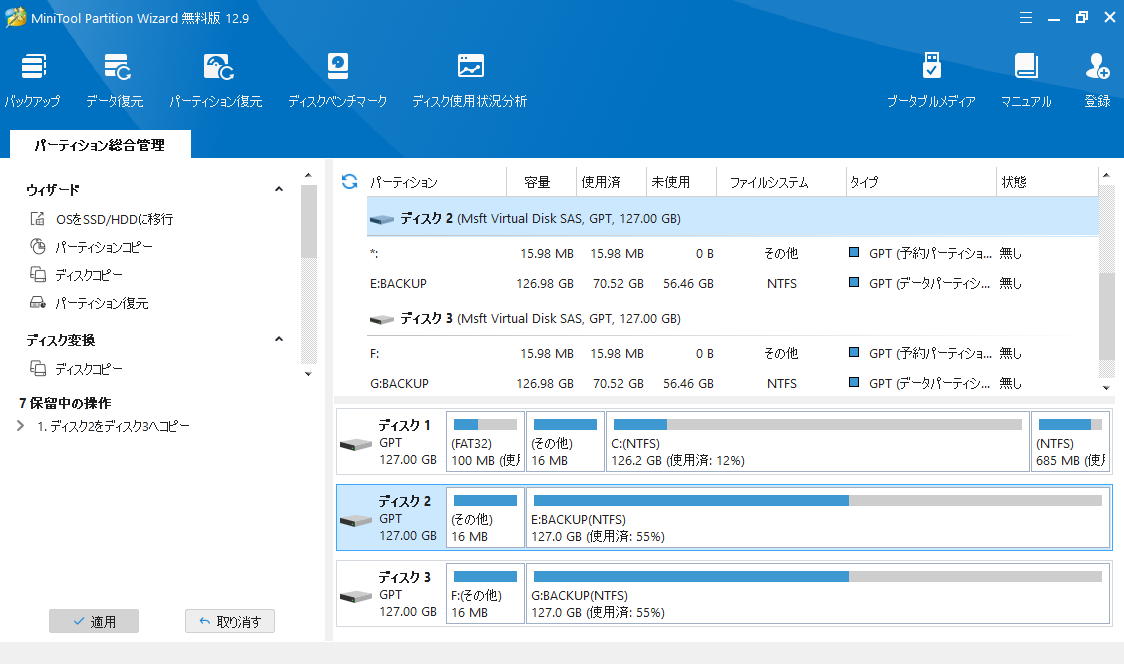Start ディスクベンチマーク tool
Image resolution: width=1124 pixels, height=664 pixels.
338,80
